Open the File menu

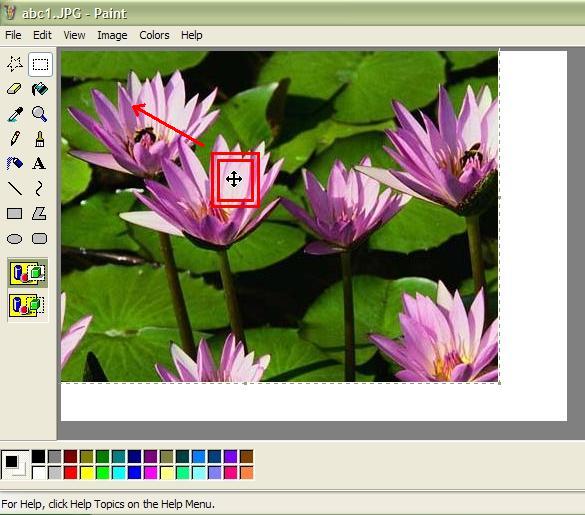coord(13,35)
